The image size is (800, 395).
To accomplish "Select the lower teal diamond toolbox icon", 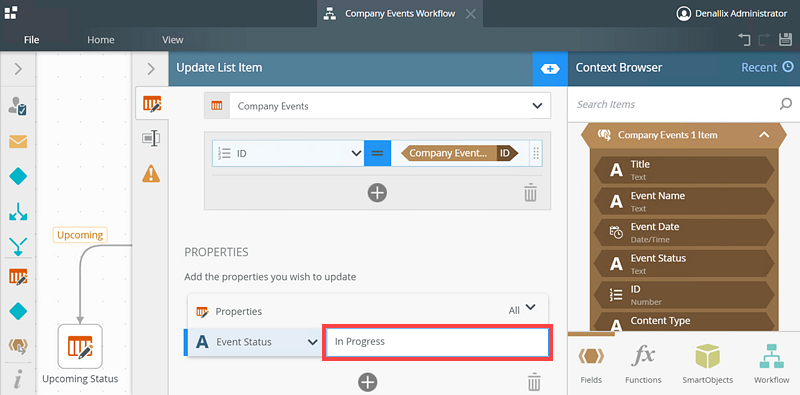I will (x=18, y=311).
